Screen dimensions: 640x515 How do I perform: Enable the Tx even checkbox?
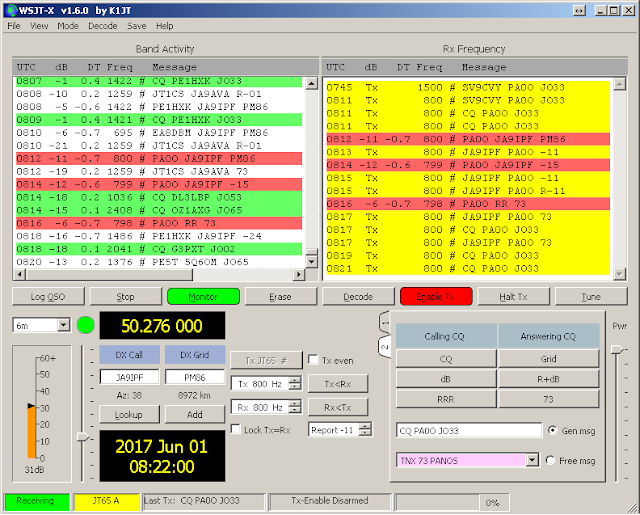313,360
